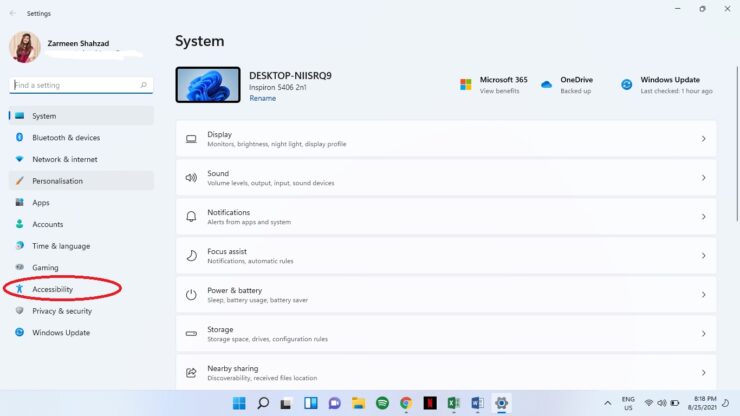Image resolution: width=740 pixels, height=416 pixels.
Task: Open the clock and date in the tray
Action: [x=702, y=403]
